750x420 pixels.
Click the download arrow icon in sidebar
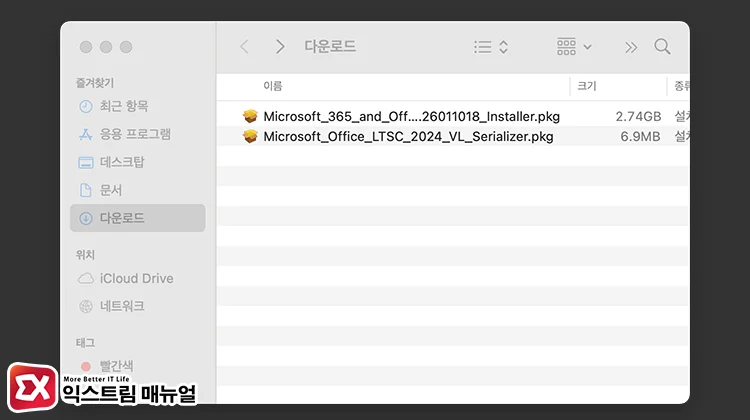(x=86, y=219)
